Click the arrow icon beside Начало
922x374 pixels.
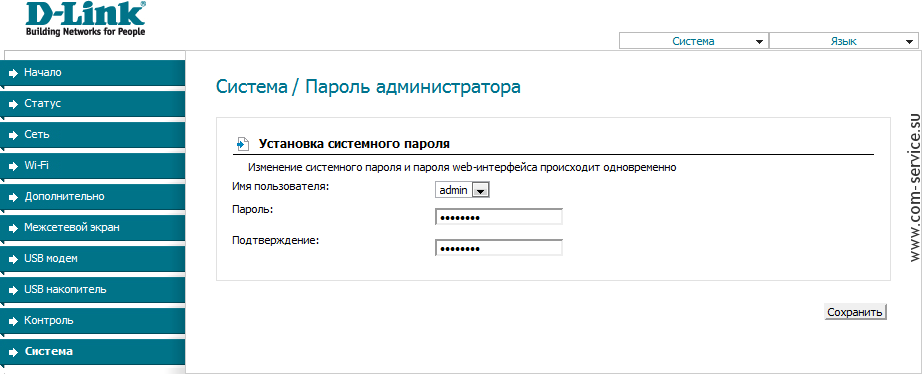(14, 74)
